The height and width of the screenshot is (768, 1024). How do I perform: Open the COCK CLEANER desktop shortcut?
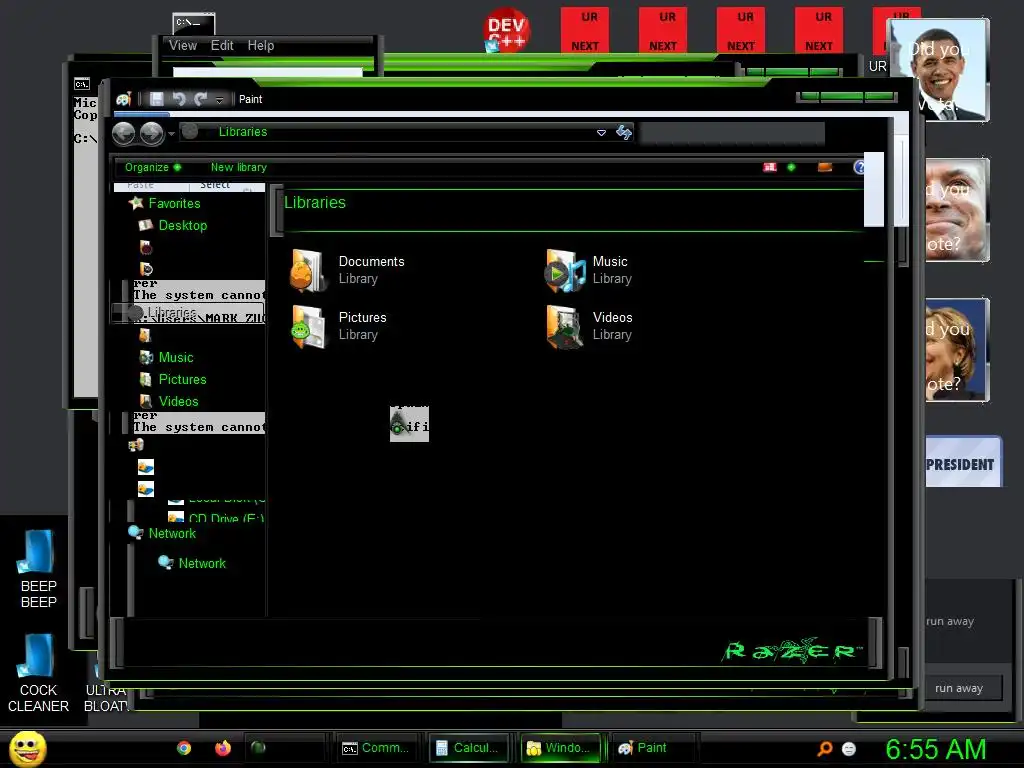tap(38, 673)
